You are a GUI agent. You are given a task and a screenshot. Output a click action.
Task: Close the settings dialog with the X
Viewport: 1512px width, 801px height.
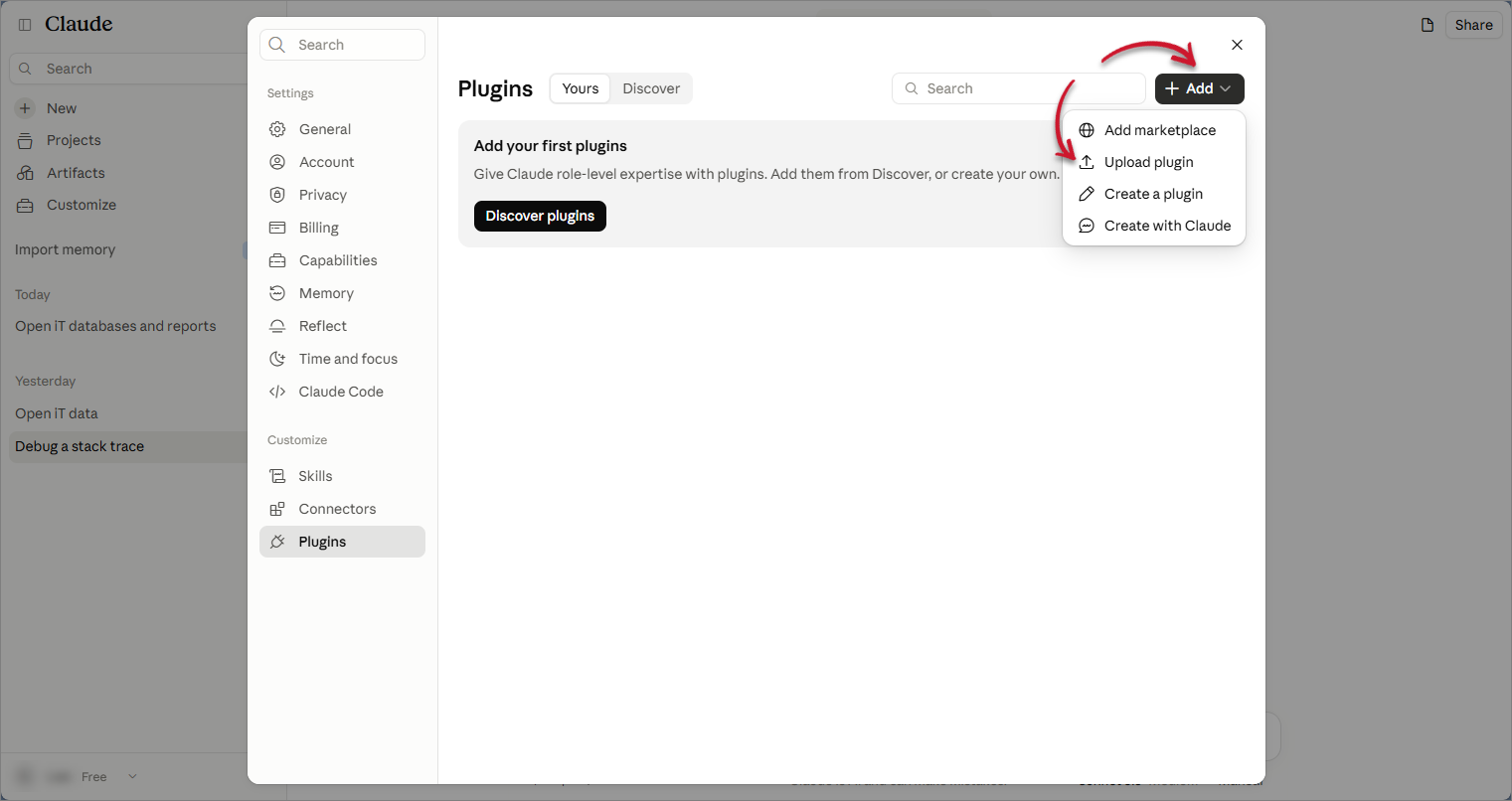(x=1237, y=45)
